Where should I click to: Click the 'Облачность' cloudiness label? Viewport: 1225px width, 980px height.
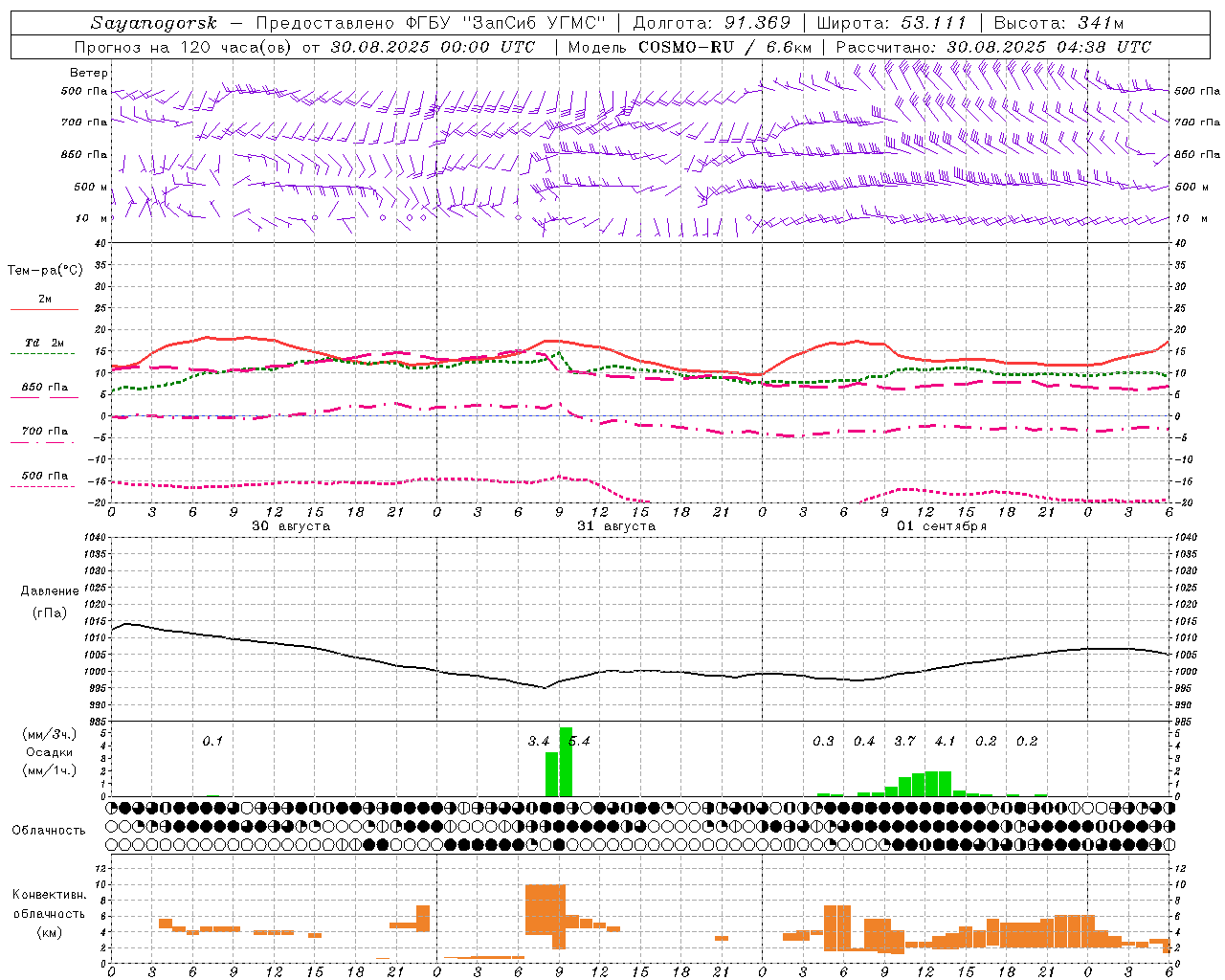49,830
